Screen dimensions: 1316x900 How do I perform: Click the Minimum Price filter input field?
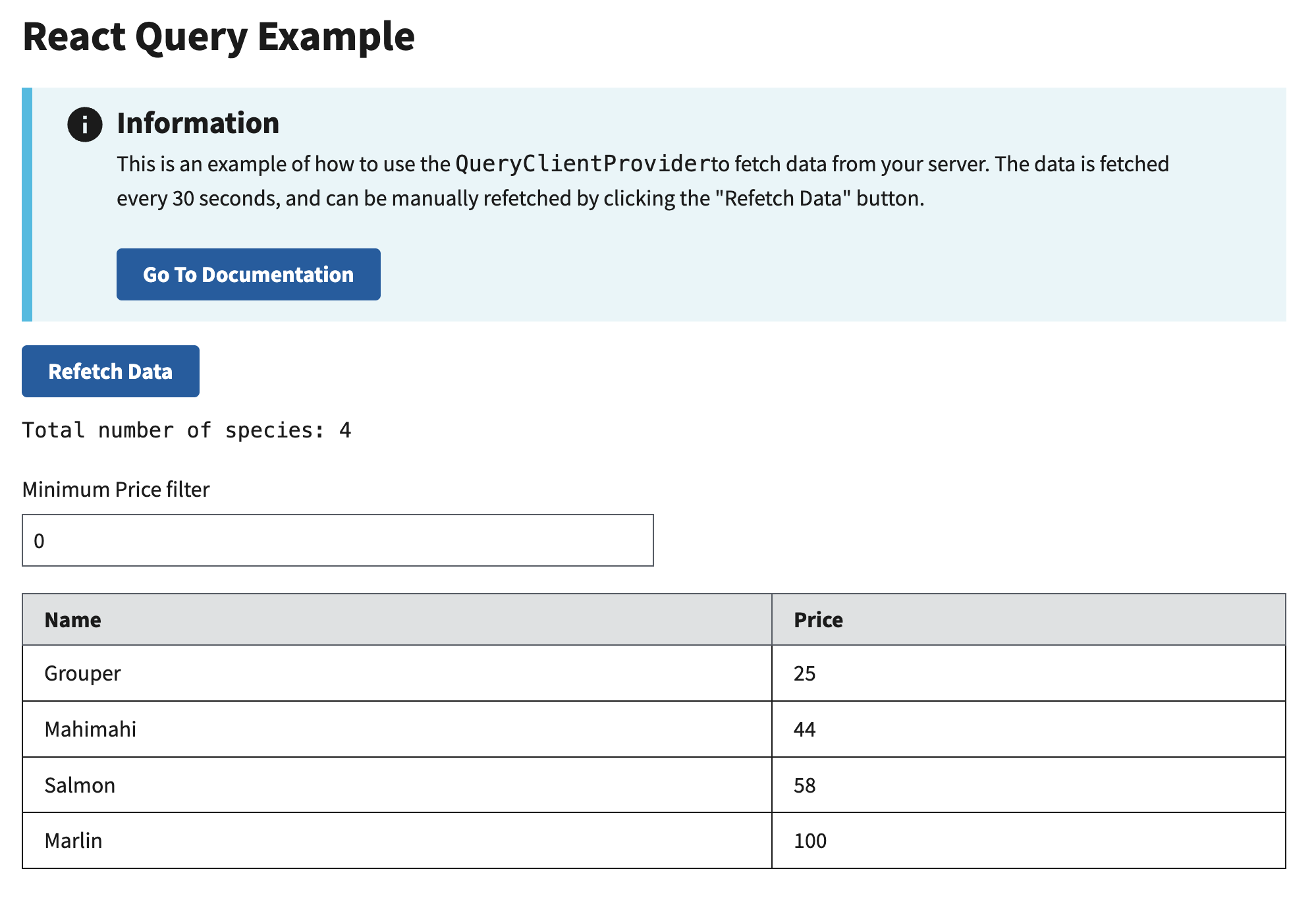coord(337,540)
